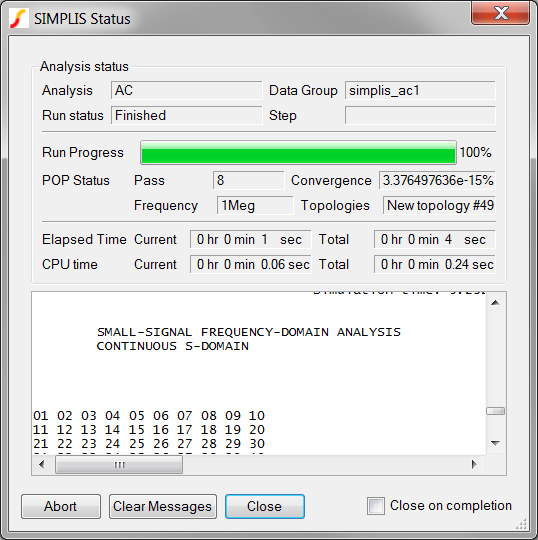Viewport: 538px width, 540px height.
Task: Click the Run status field showing Finished
Action: point(186,115)
